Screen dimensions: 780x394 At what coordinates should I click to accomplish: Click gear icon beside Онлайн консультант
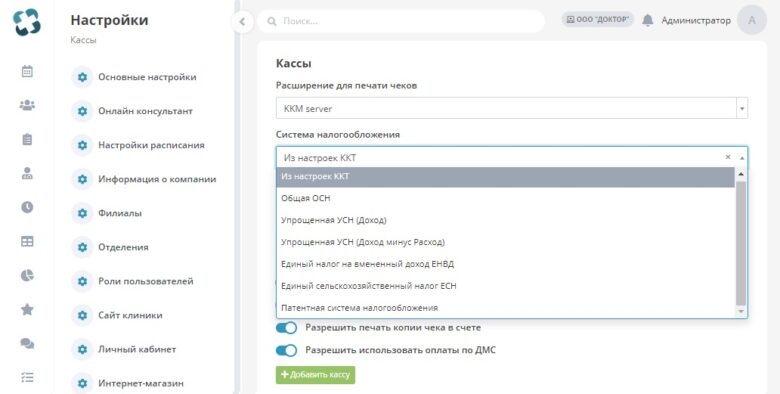click(x=83, y=111)
